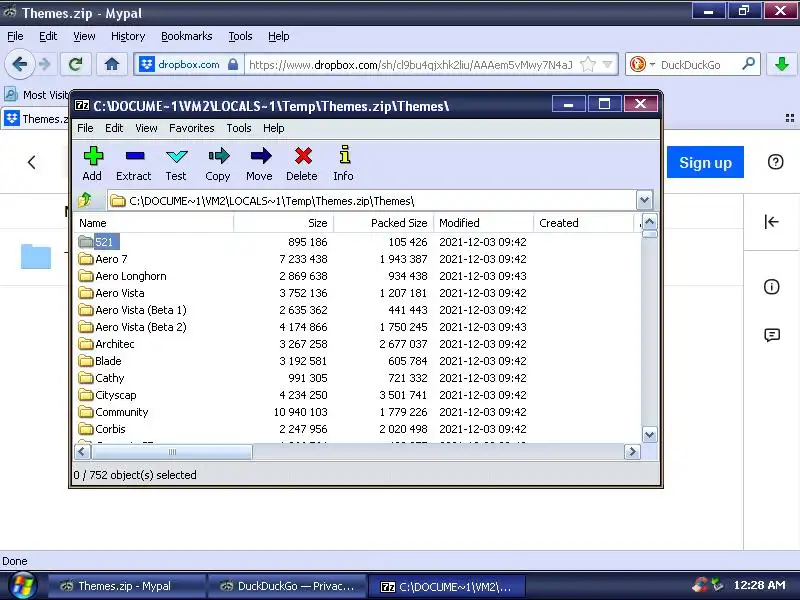Switch to DuckDuckGo taskbar window
The image size is (800, 600).
click(287, 586)
